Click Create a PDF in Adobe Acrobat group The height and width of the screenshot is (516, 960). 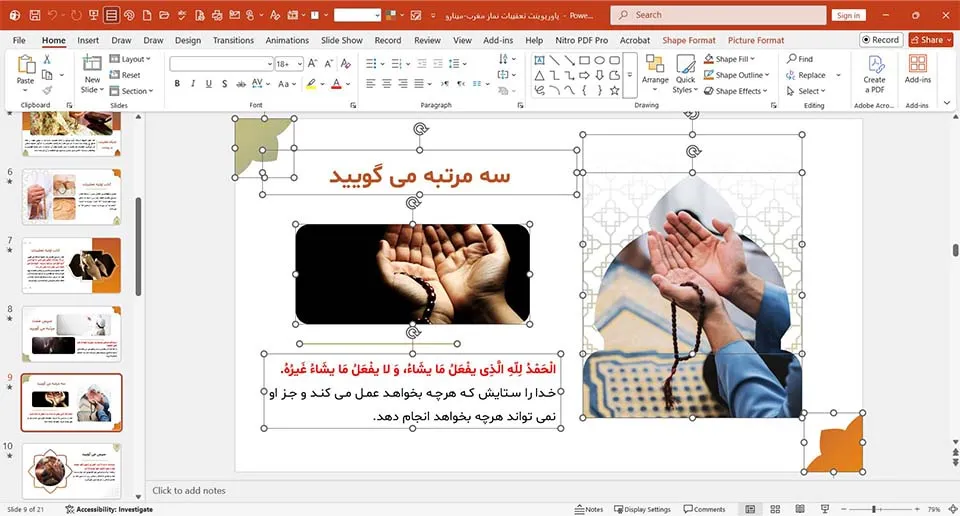point(874,74)
